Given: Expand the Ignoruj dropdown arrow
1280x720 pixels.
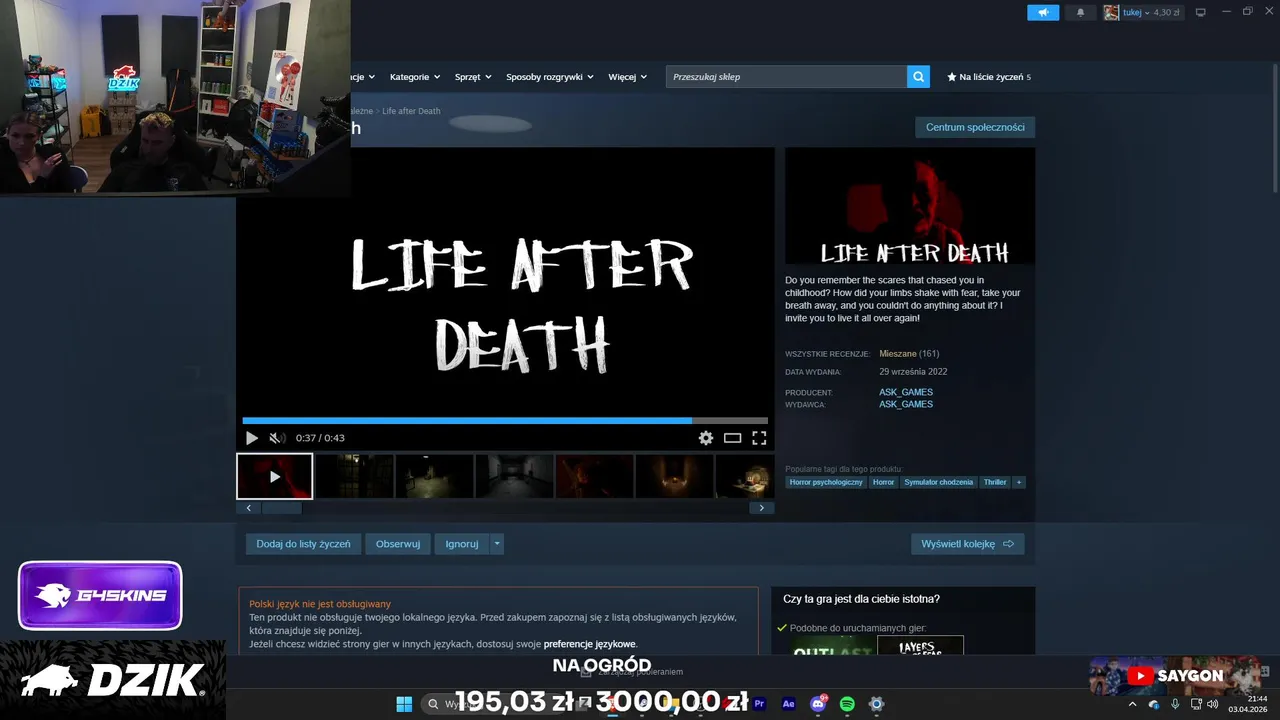Looking at the screenshot, I should (497, 544).
